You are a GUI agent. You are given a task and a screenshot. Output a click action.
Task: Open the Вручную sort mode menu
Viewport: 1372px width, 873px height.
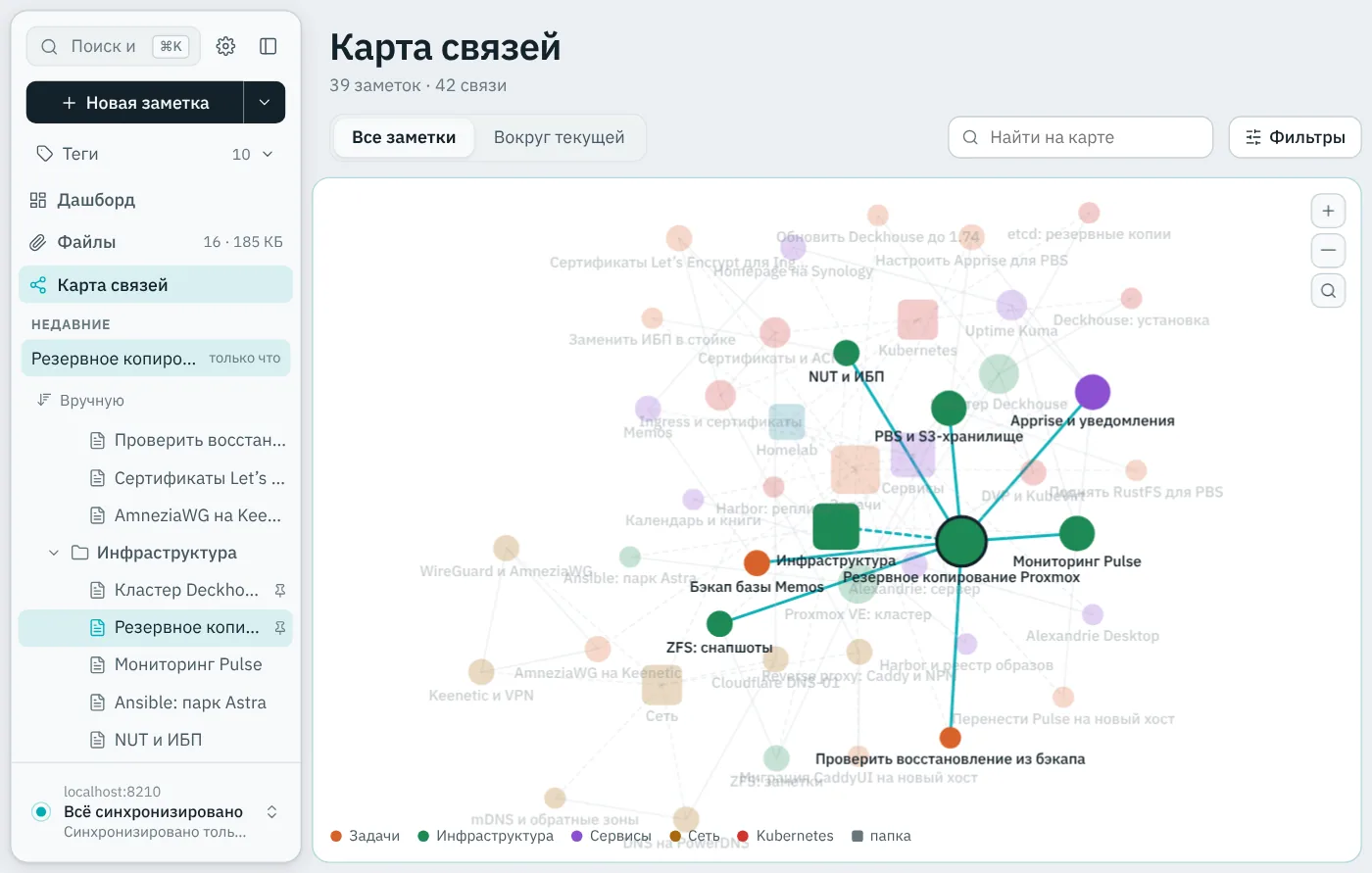79,400
